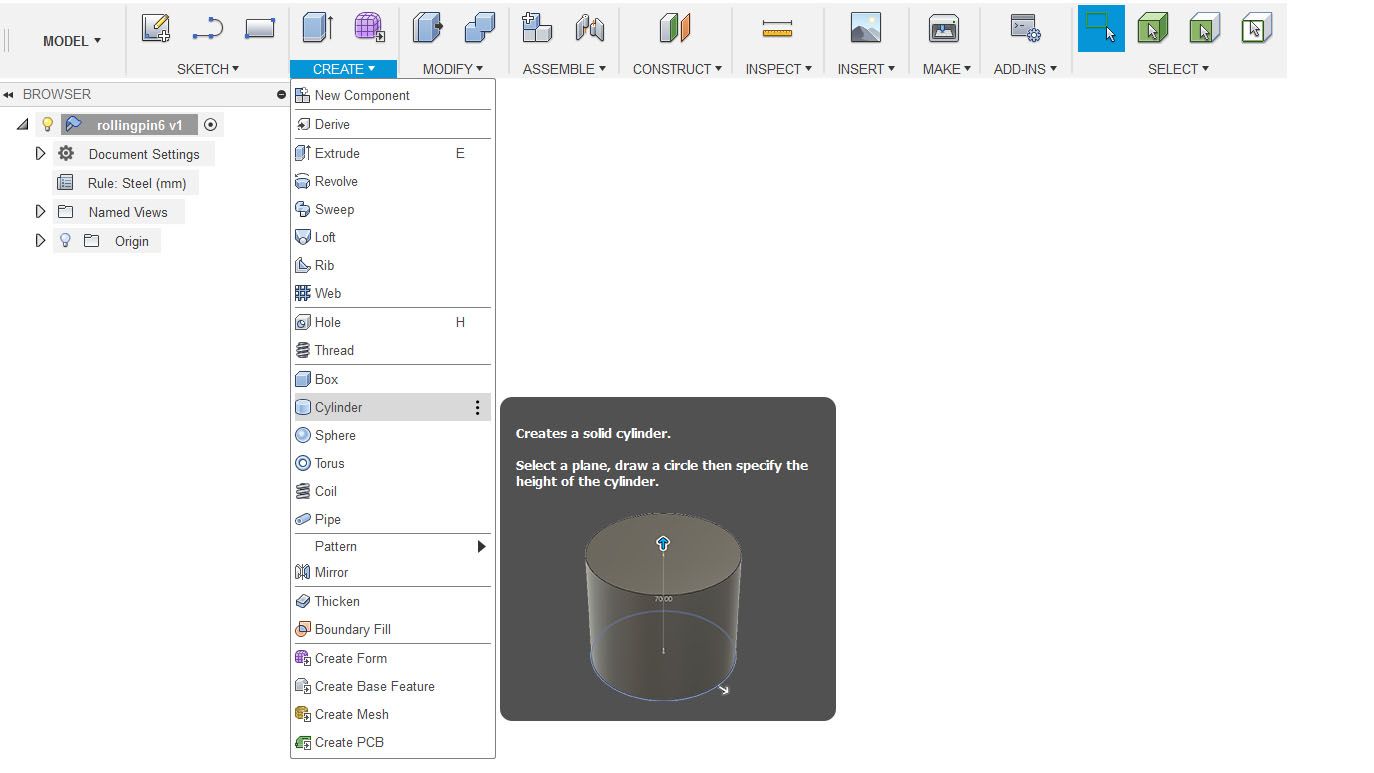
Task: Click the Insert image icon above INSERT
Action: click(x=866, y=28)
